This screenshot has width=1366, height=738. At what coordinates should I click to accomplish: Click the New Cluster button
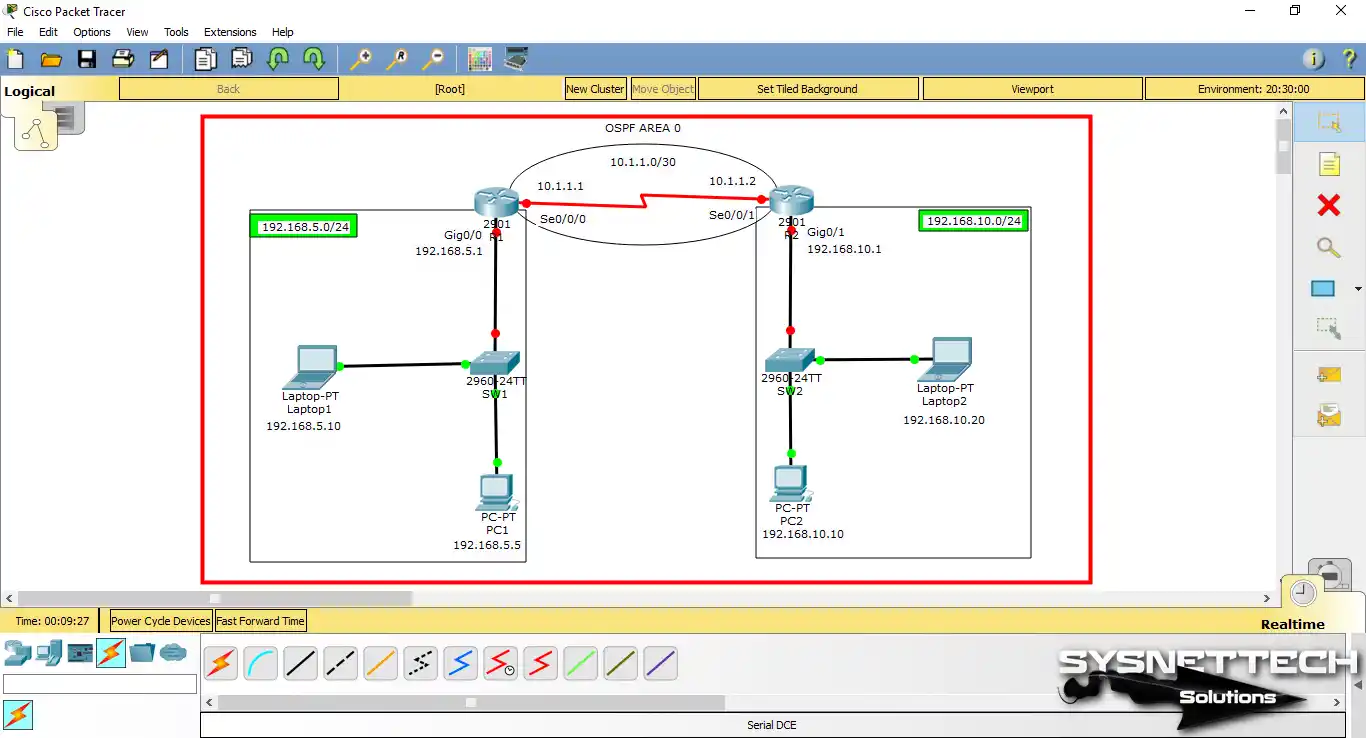[x=595, y=89]
